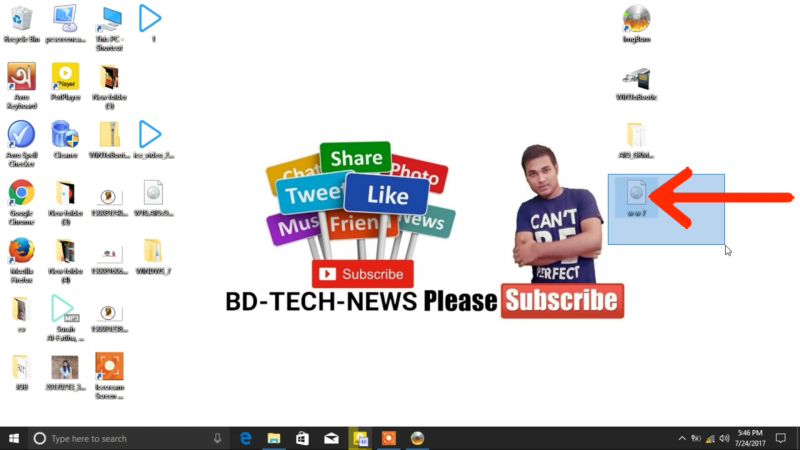This screenshot has height=450, width=800.
Task: Activate the Cortana microphone in search box
Action: 217,438
